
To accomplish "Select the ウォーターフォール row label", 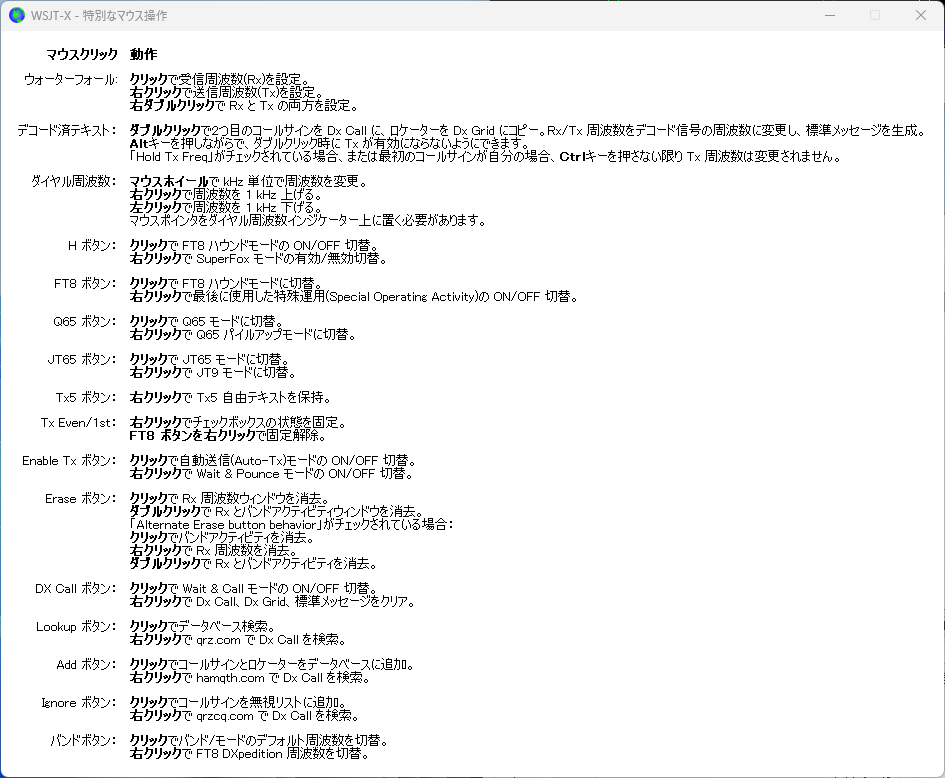I will coord(71,79).
